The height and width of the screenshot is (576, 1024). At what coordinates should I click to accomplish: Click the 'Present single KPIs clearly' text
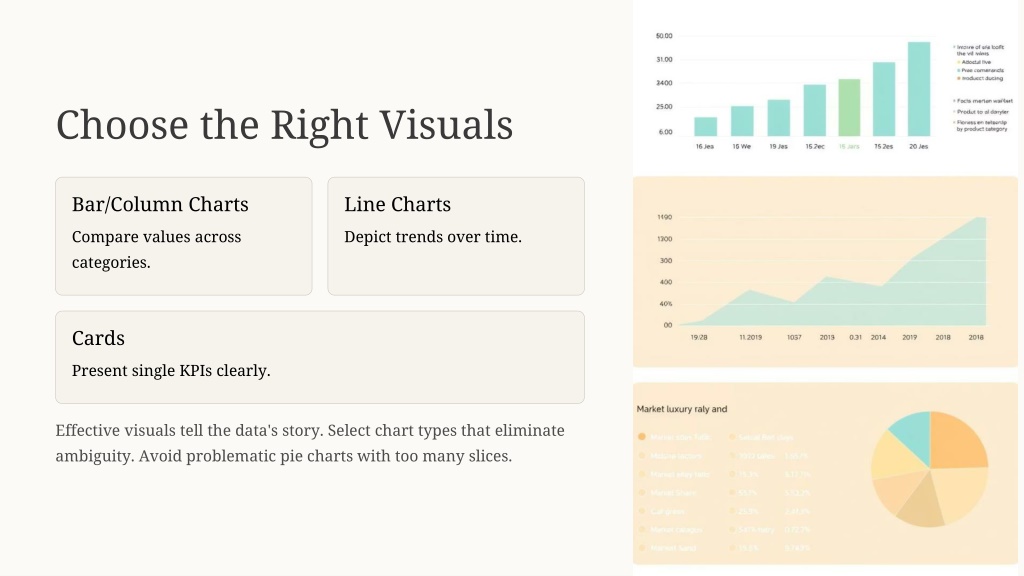pyautogui.click(x=171, y=370)
